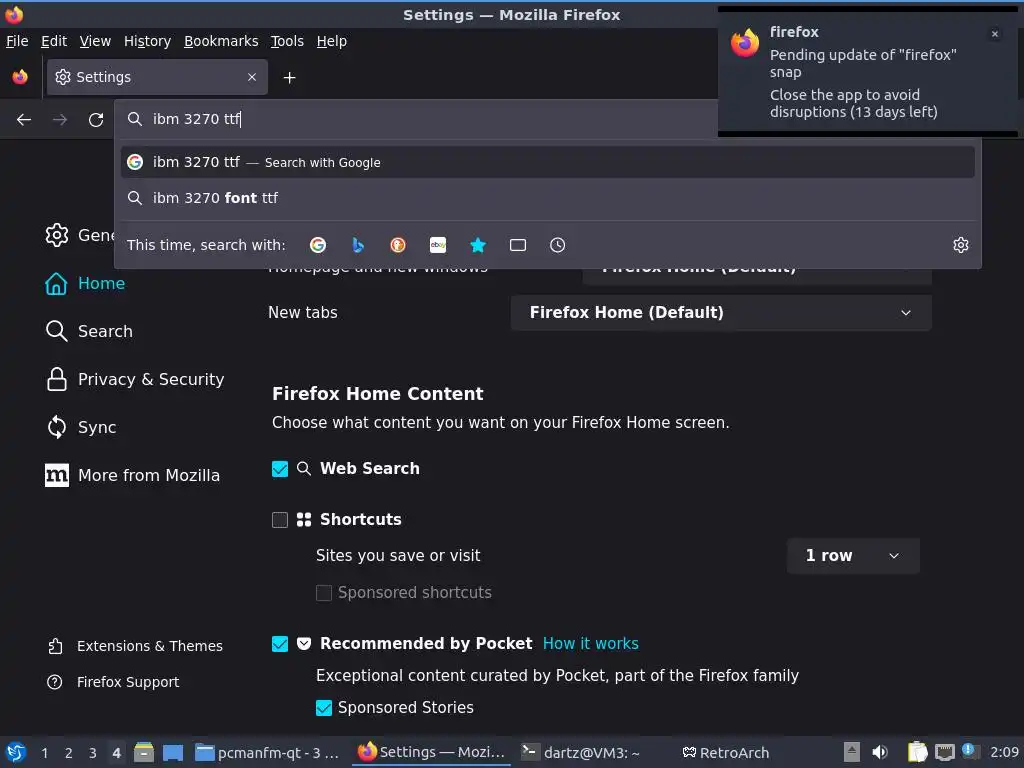Open Privacy & Security settings
This screenshot has width=1024, height=768.
tap(135, 379)
